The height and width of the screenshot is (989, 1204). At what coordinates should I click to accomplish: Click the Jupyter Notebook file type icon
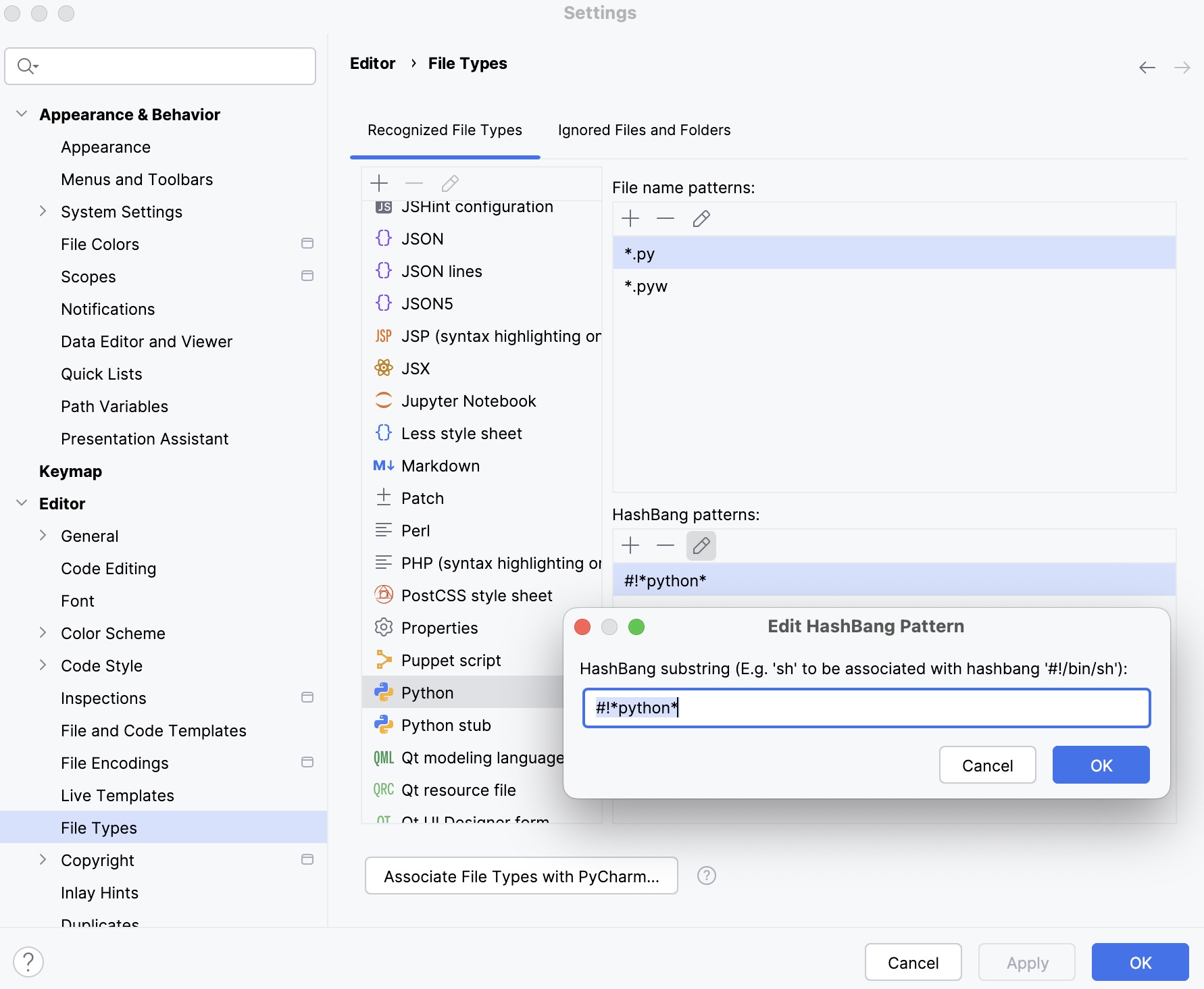click(x=383, y=400)
